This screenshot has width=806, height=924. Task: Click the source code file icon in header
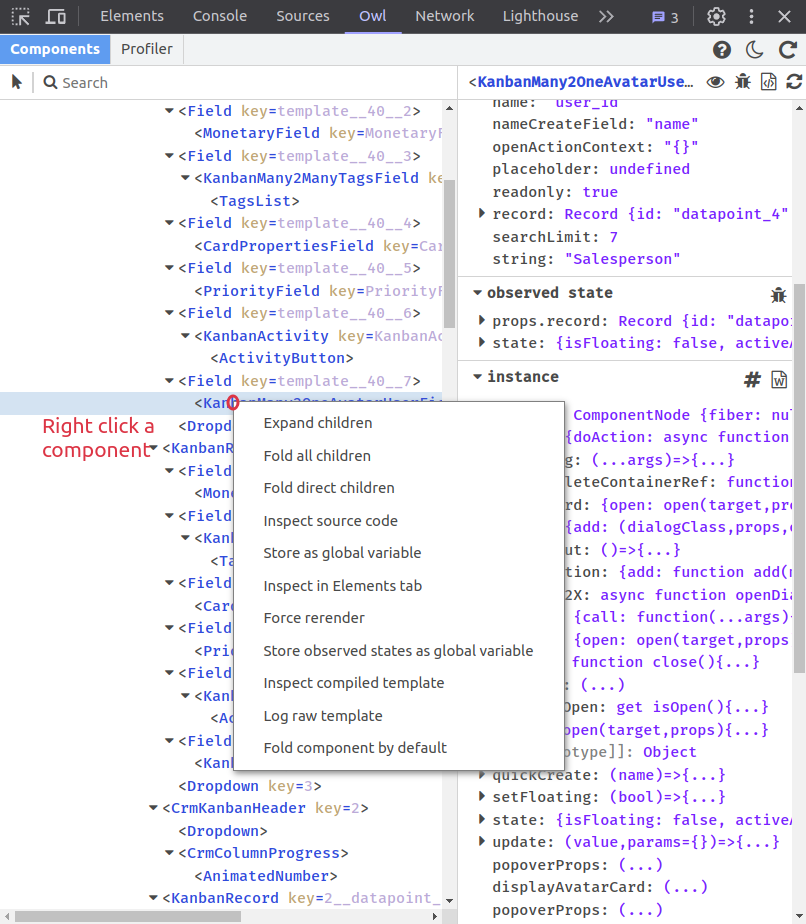point(768,82)
